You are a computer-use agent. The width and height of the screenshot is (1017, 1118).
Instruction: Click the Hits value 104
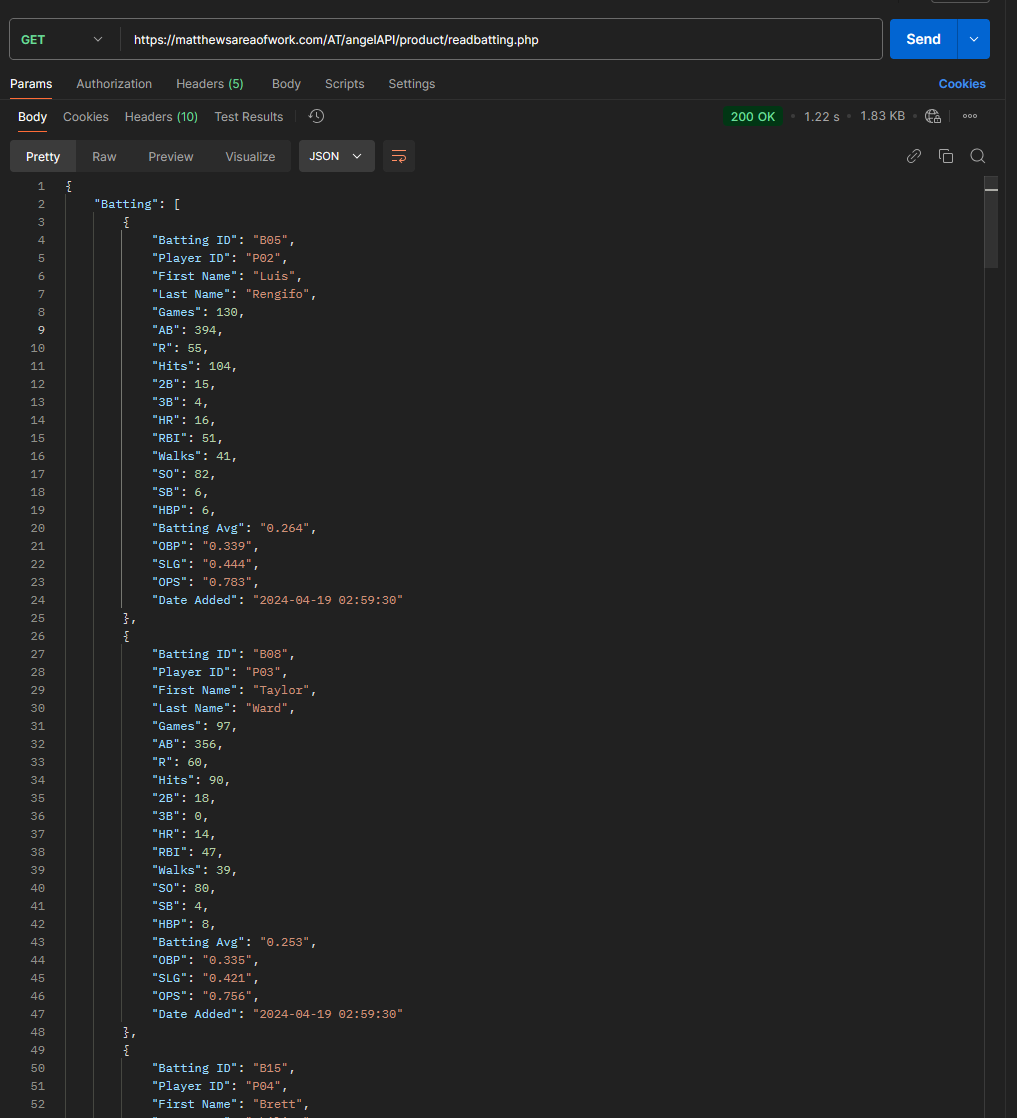point(220,366)
